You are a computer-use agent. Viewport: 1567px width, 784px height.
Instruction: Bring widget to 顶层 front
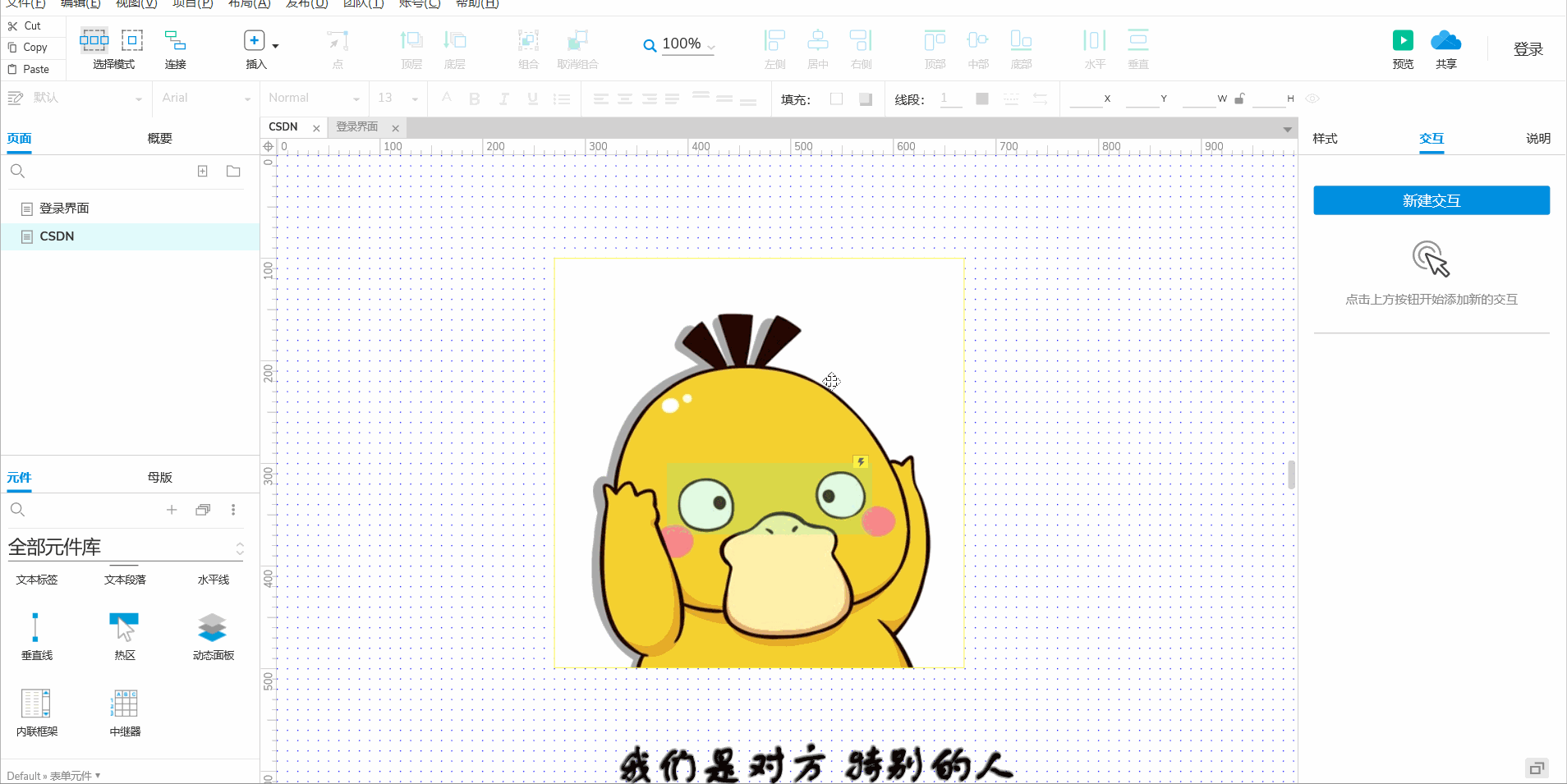click(411, 48)
